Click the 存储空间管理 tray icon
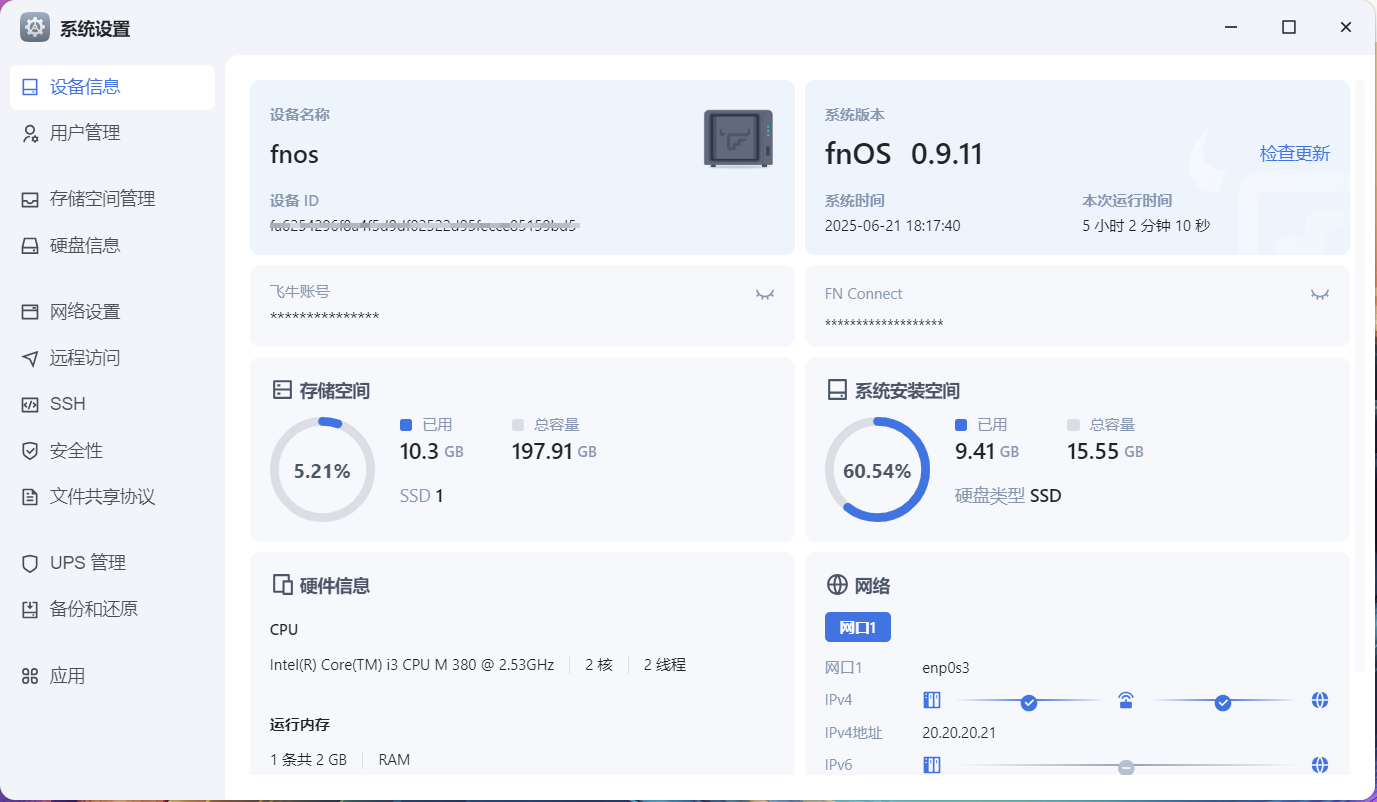1377x802 pixels. 30,199
